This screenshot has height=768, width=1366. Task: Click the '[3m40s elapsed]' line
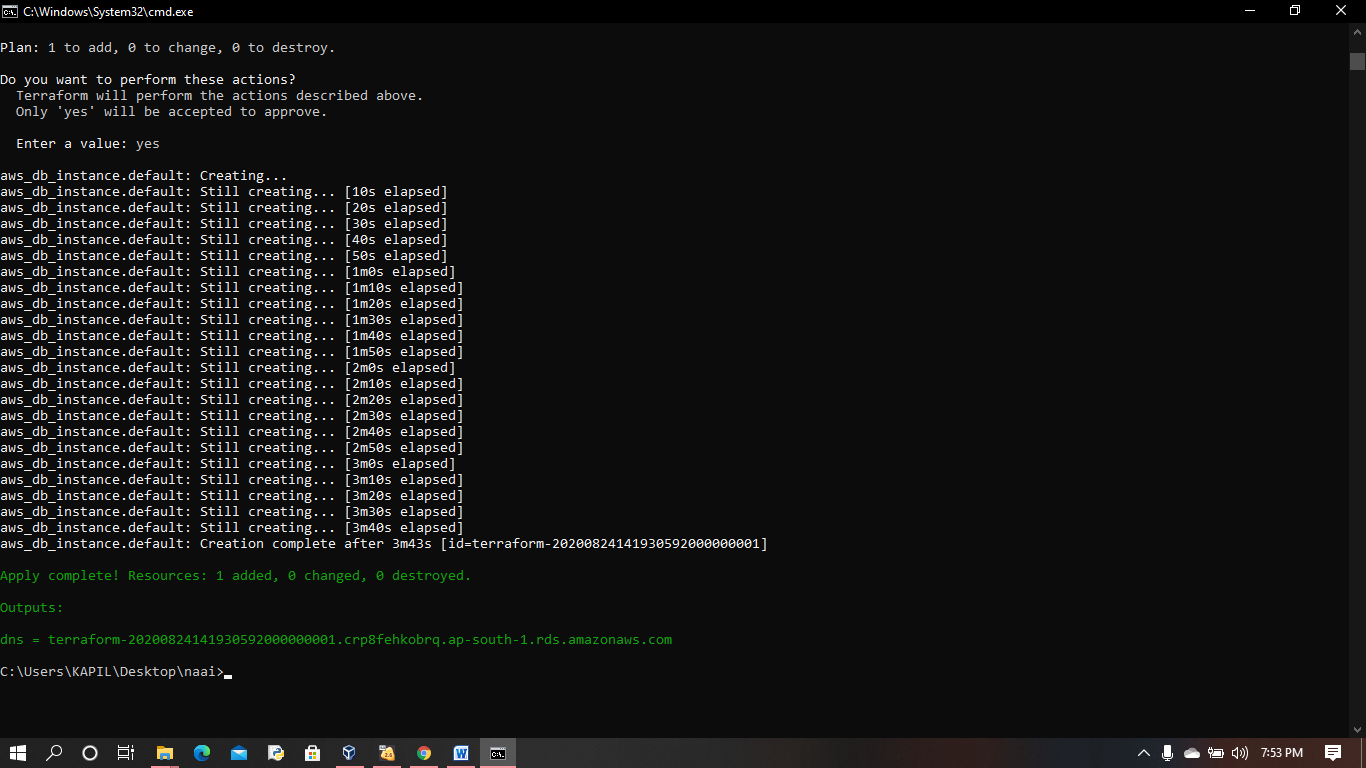coord(232,528)
